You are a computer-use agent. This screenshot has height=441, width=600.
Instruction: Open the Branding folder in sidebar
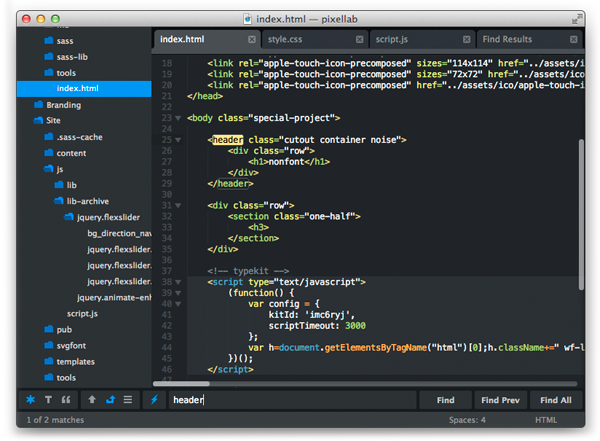pyautogui.click(x=63, y=105)
